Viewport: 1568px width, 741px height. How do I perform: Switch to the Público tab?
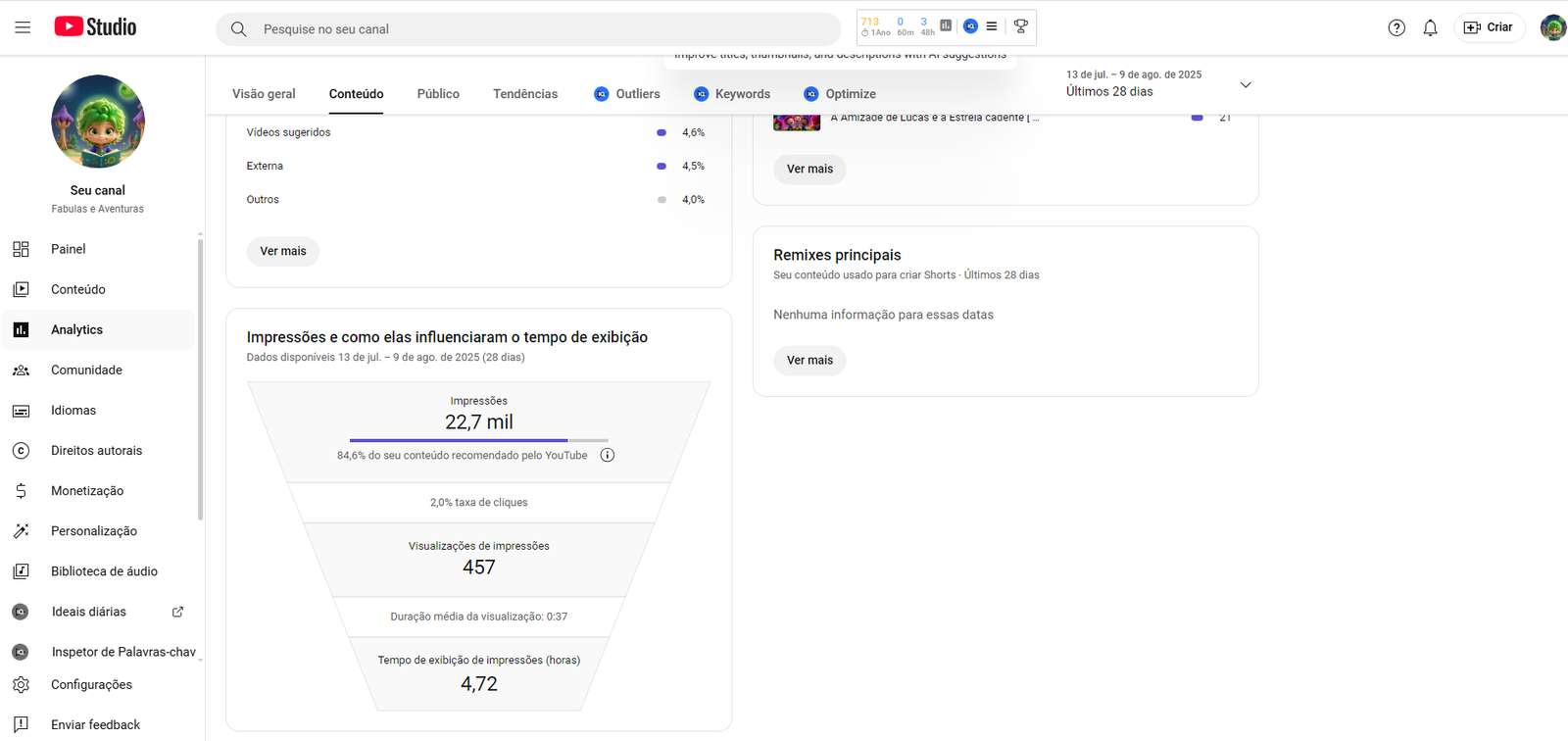[x=438, y=94]
